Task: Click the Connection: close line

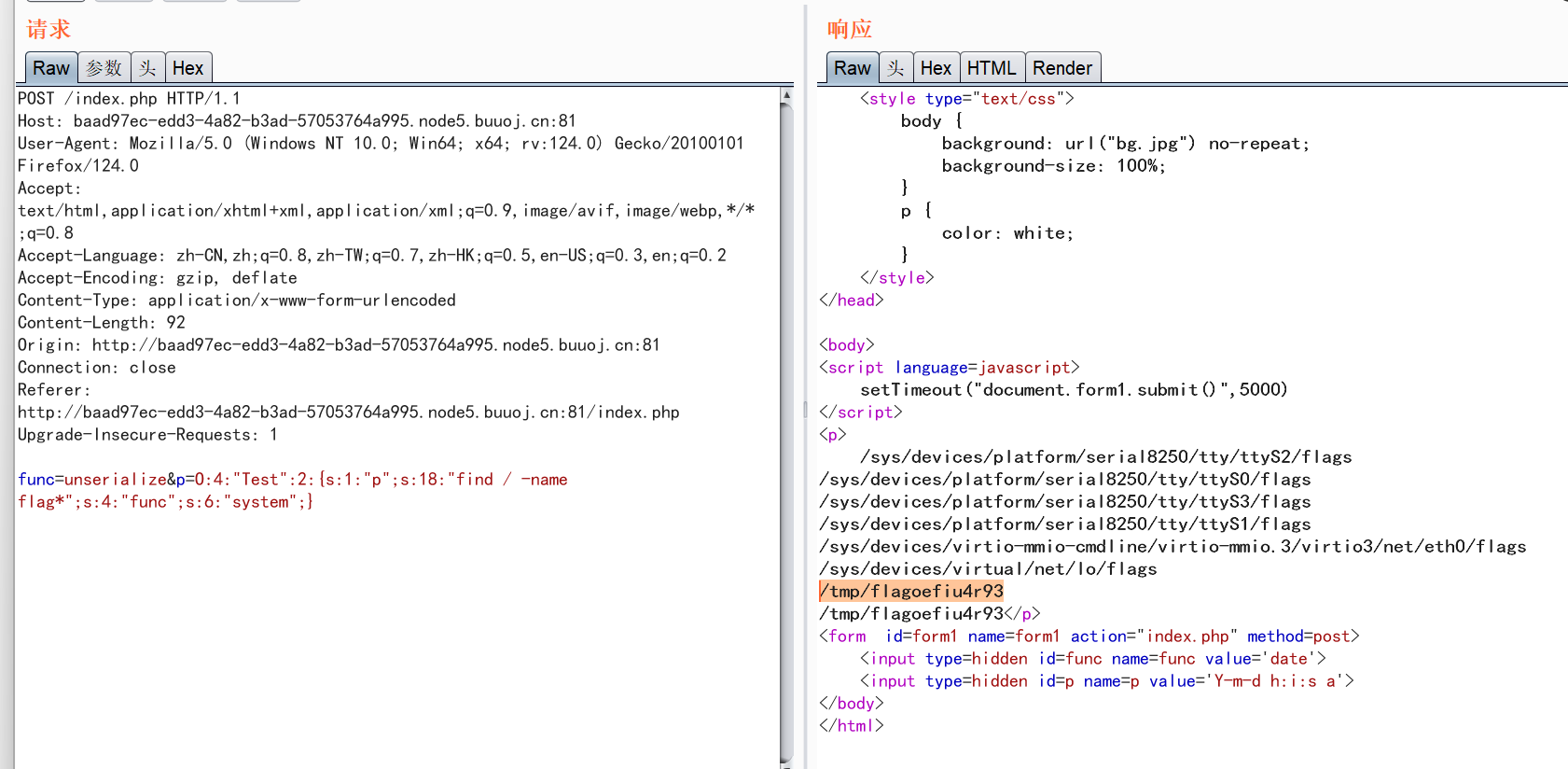Action: point(97,367)
